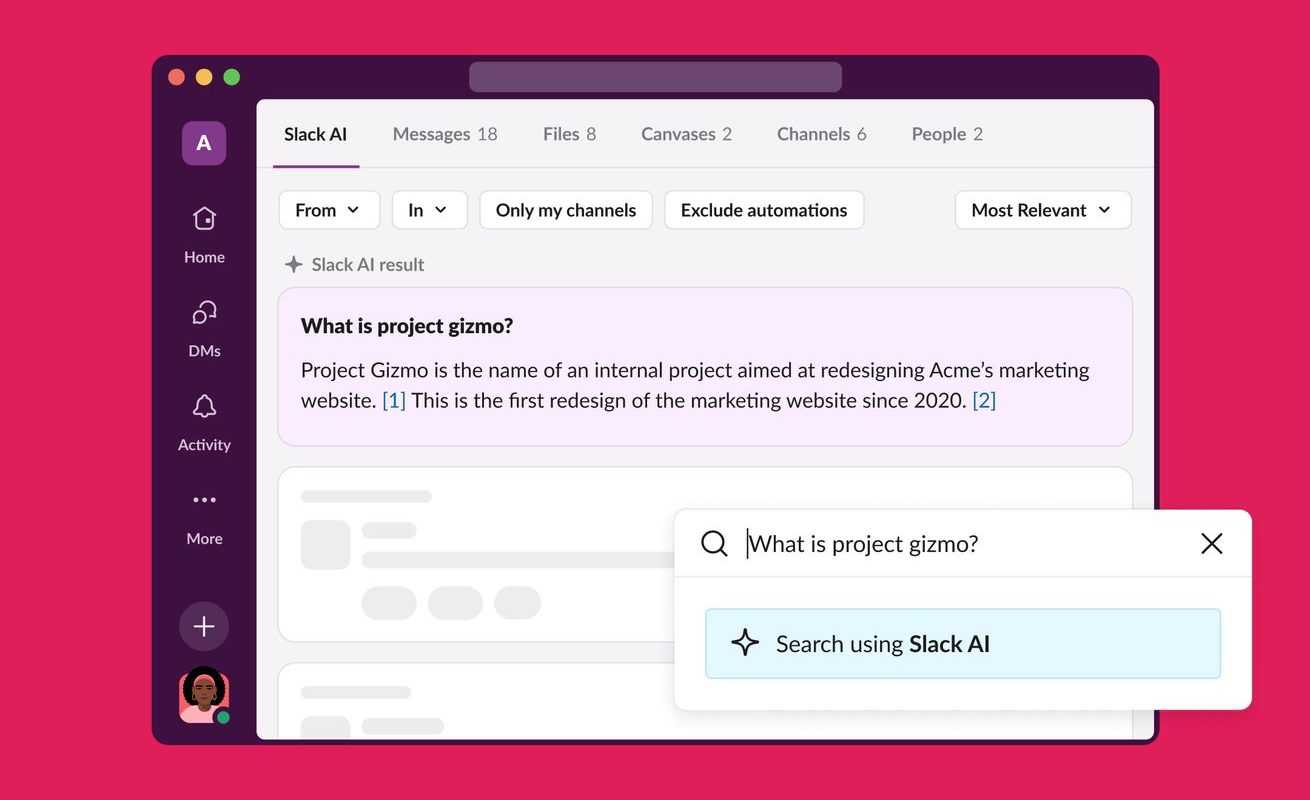
Task: Click Search using Slack AI
Action: coord(963,643)
